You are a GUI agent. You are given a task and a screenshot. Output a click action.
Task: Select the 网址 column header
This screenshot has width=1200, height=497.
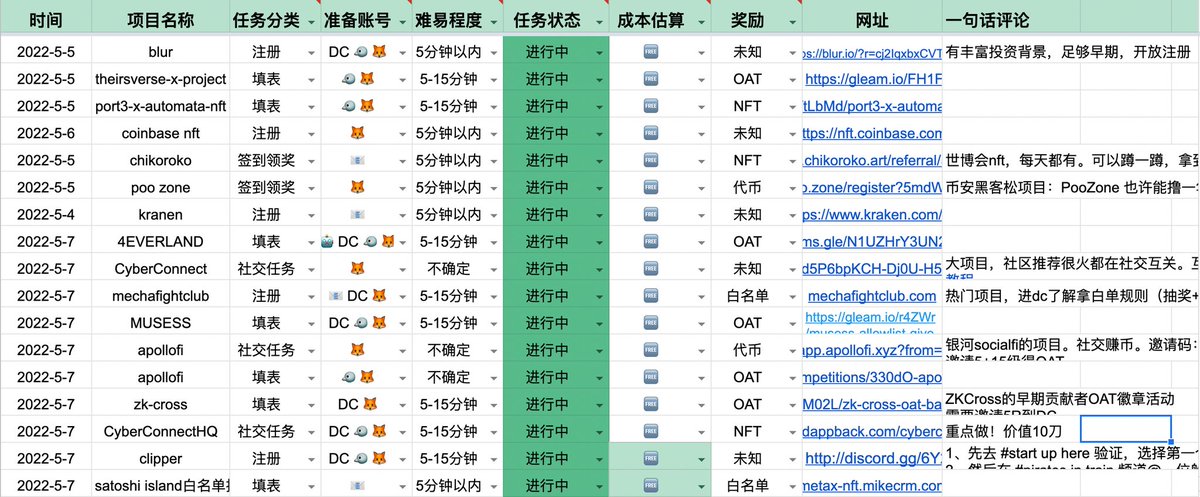pos(873,20)
